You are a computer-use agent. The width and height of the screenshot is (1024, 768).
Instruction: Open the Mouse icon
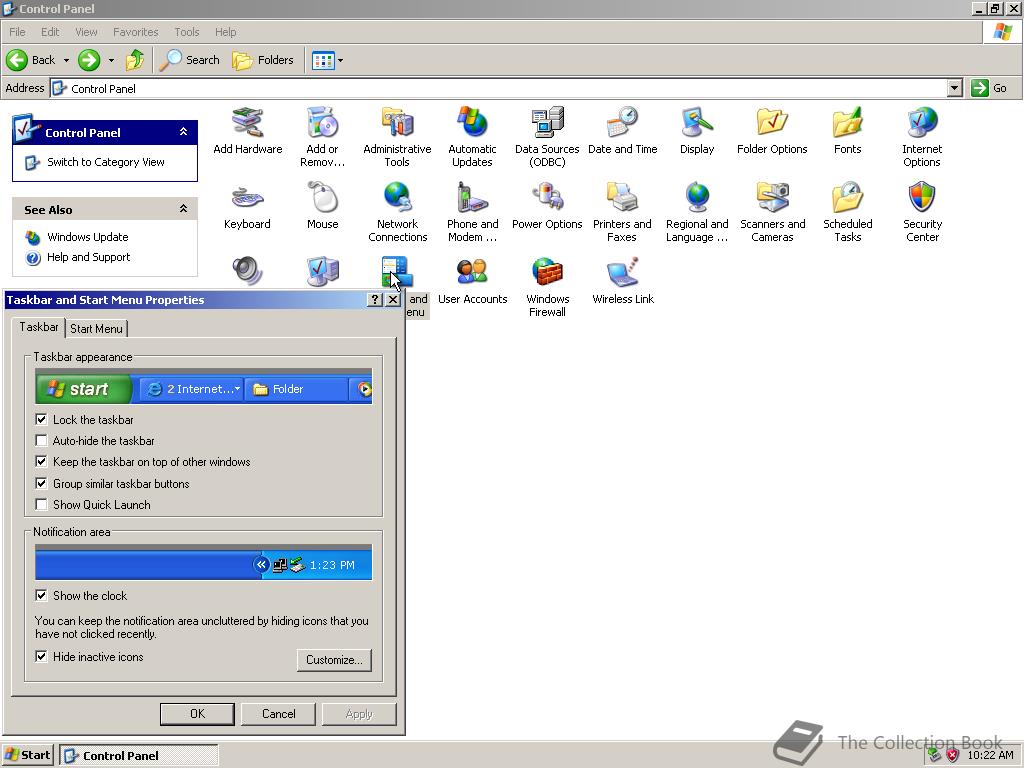[x=323, y=198]
